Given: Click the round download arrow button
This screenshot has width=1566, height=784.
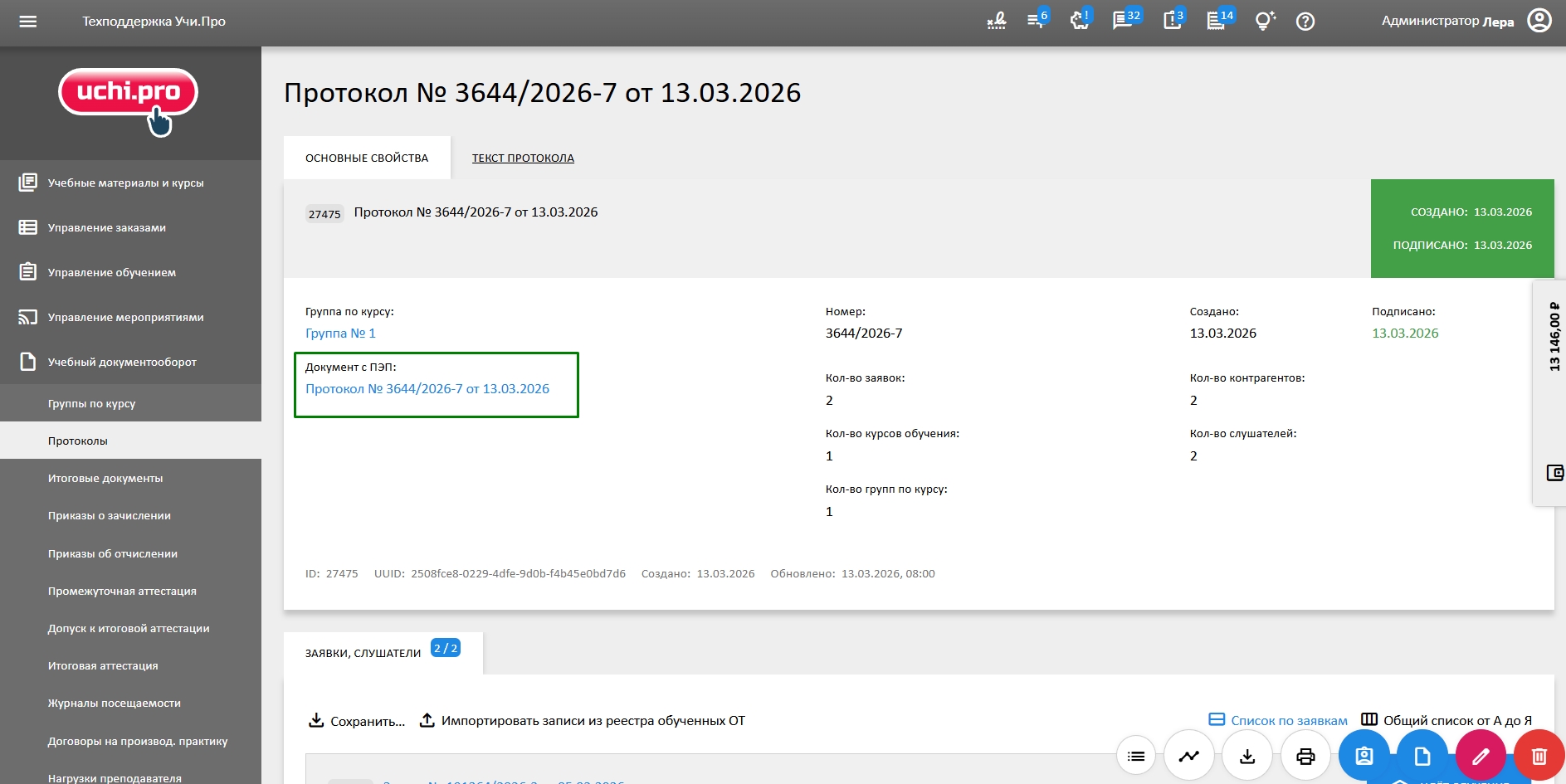Looking at the screenshot, I should click(1247, 756).
